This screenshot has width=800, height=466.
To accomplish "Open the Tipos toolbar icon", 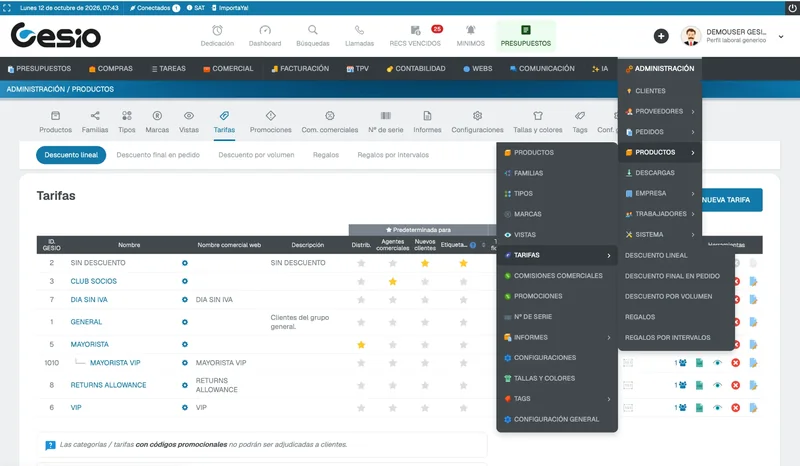I will [x=127, y=116].
